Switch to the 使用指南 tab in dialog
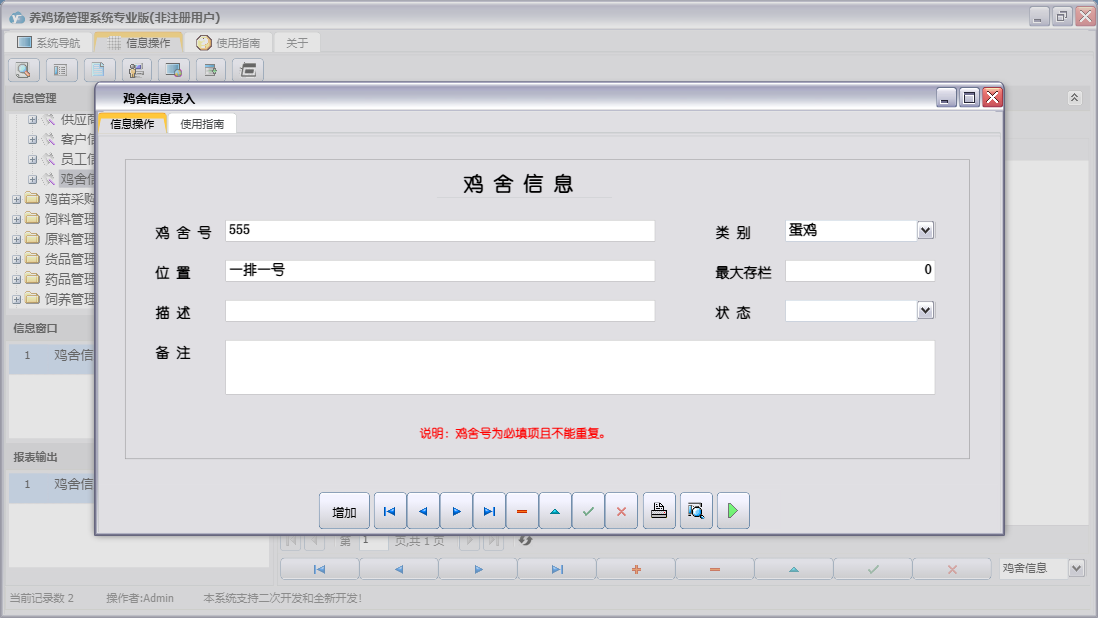This screenshot has width=1098, height=618. click(202, 124)
